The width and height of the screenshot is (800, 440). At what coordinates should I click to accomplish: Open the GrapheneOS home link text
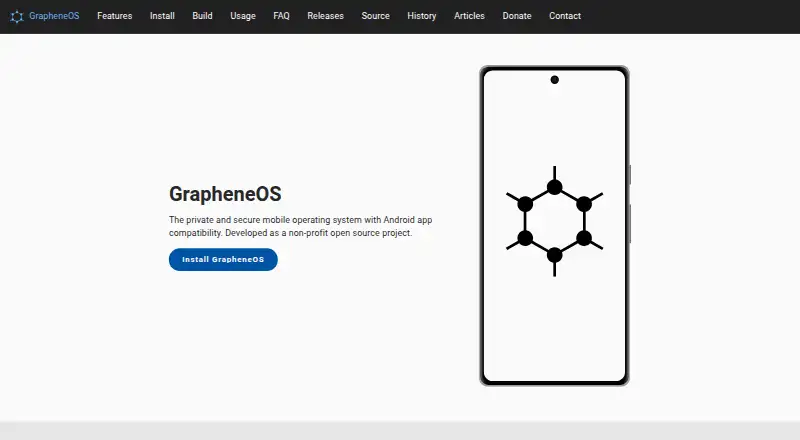[54, 16]
